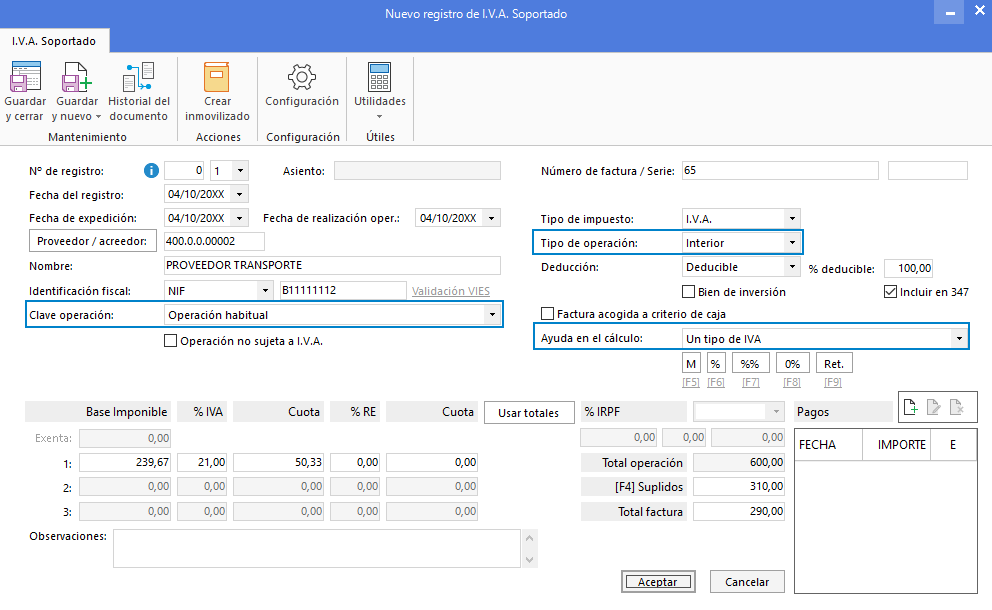Click the Observaciones scroll up arrow
992x610 pixels.
(x=530, y=538)
